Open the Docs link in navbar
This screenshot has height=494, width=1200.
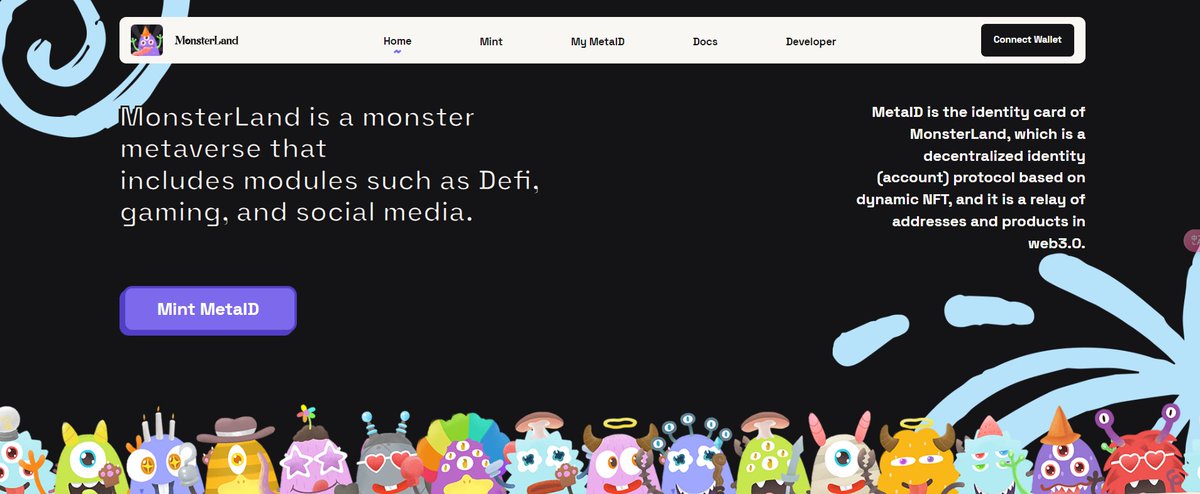(705, 42)
